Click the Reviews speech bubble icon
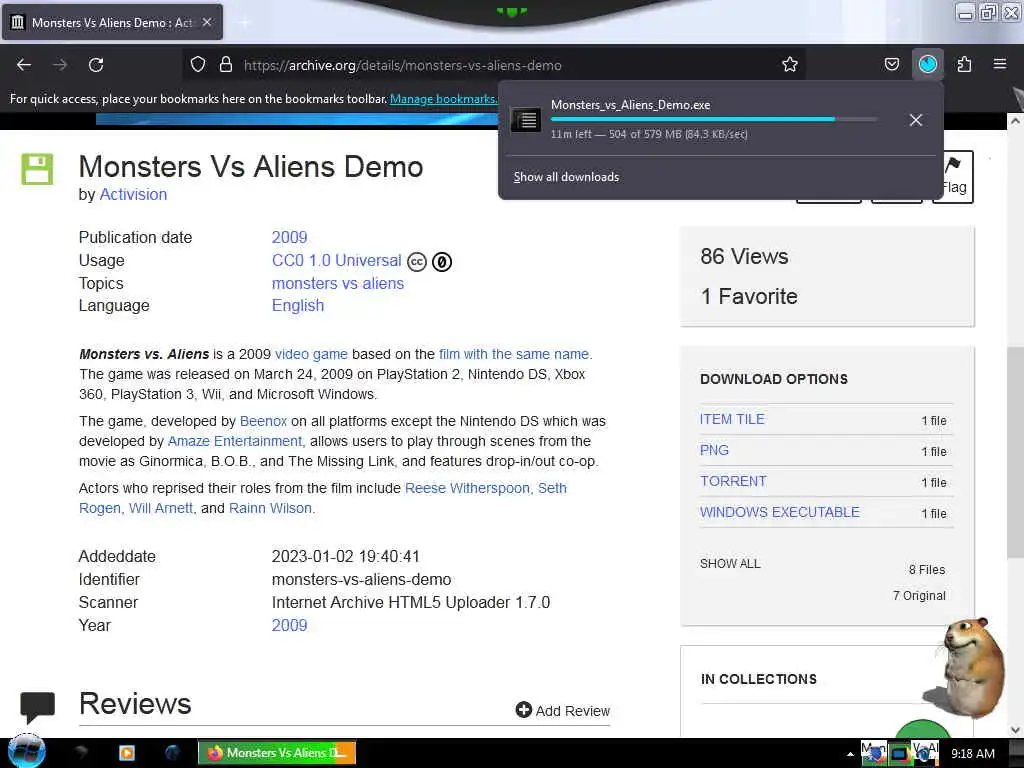Viewport: 1024px width, 768px height. (x=37, y=707)
